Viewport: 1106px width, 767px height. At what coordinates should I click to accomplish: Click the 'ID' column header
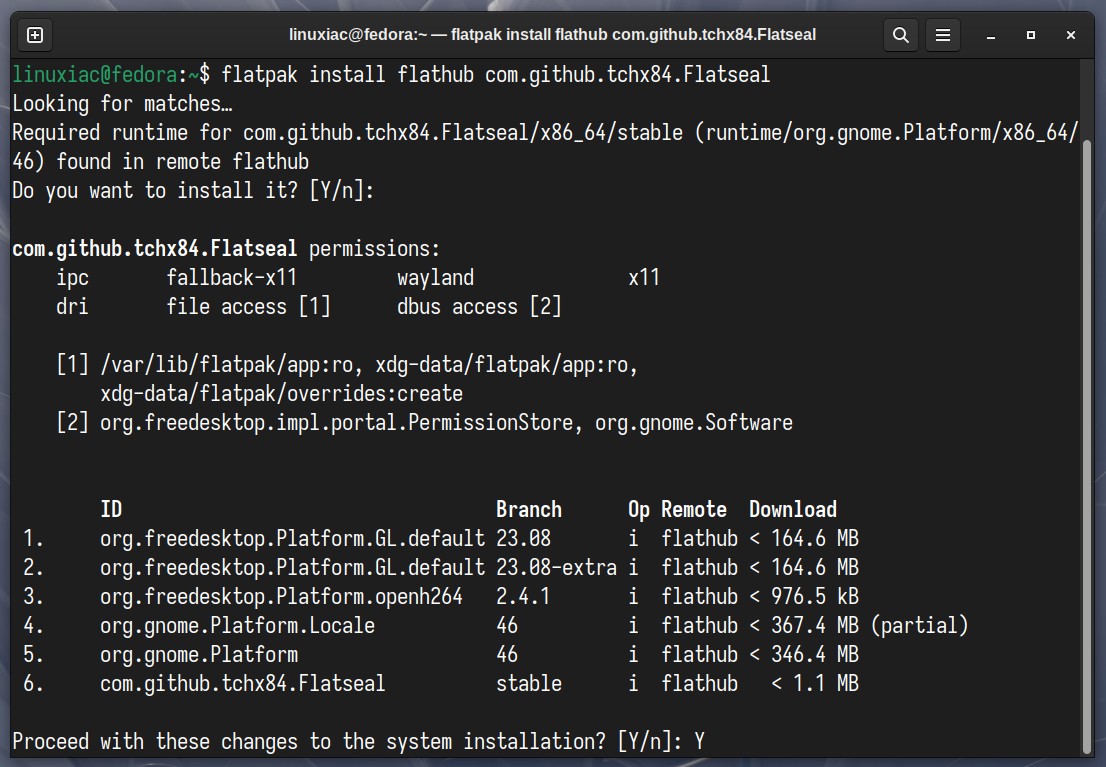click(x=111, y=509)
